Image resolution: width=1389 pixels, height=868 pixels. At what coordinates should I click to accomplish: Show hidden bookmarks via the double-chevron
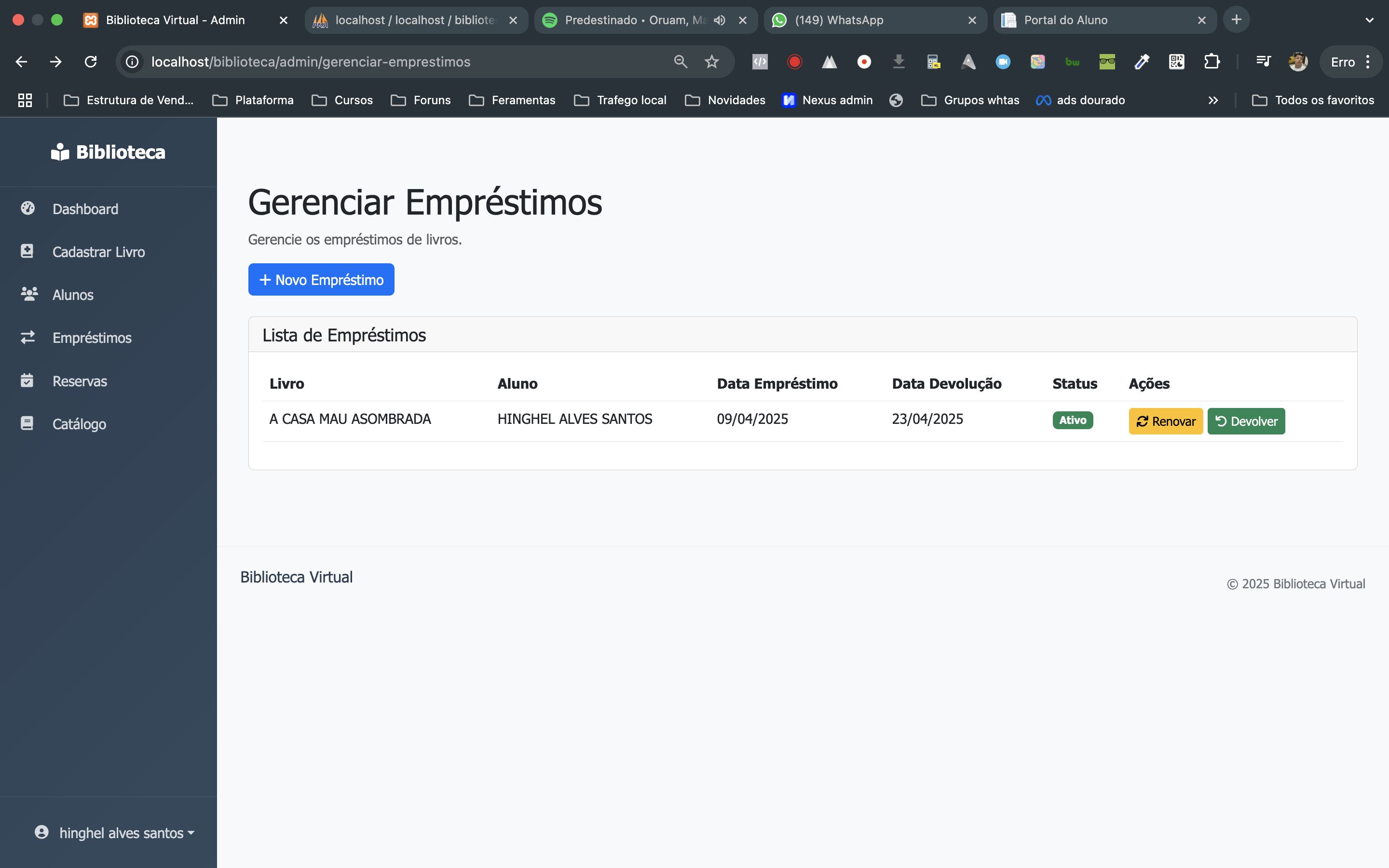pos(1213,100)
